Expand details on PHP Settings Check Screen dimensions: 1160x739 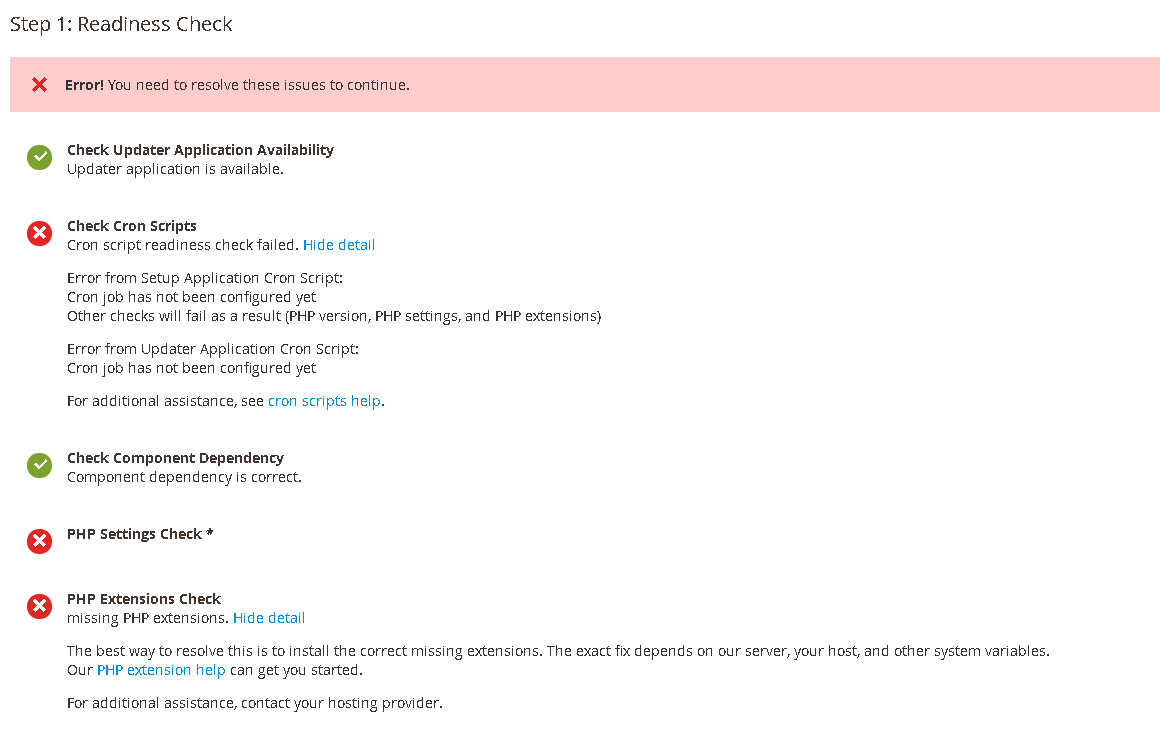coord(140,533)
